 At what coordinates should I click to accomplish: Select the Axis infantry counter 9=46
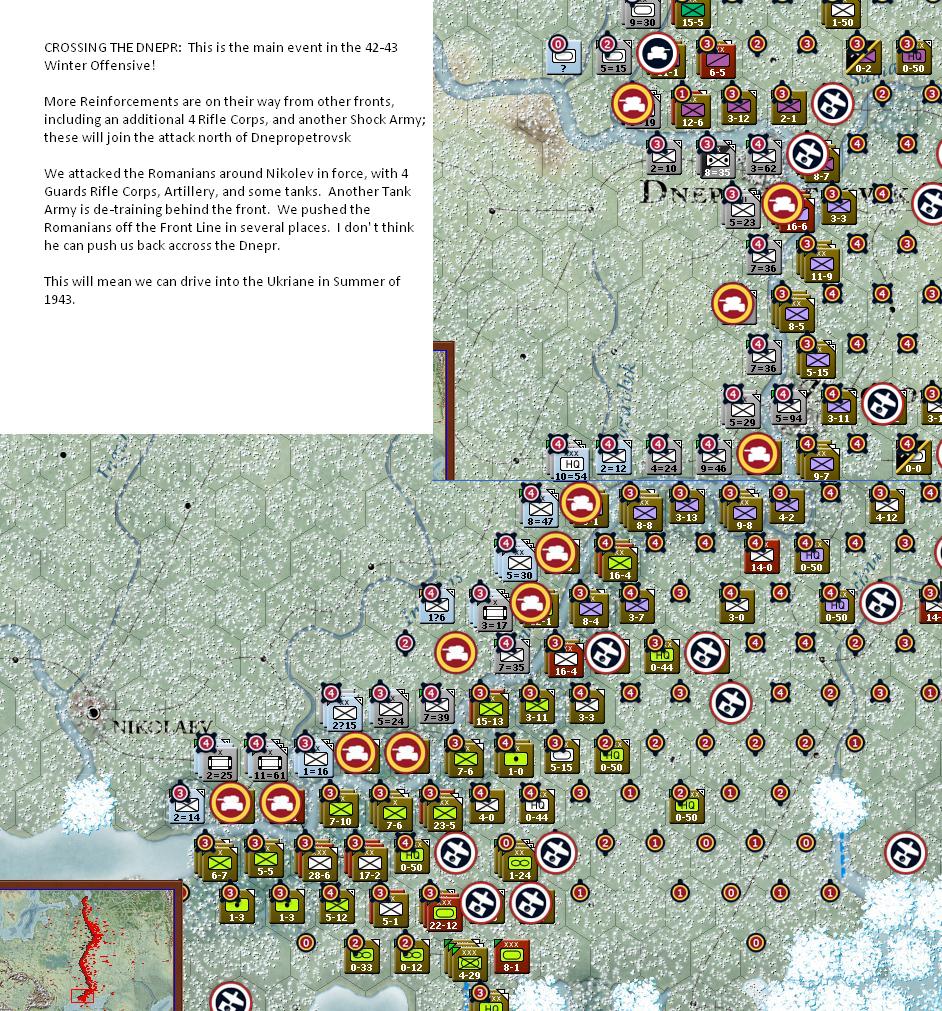click(x=713, y=458)
